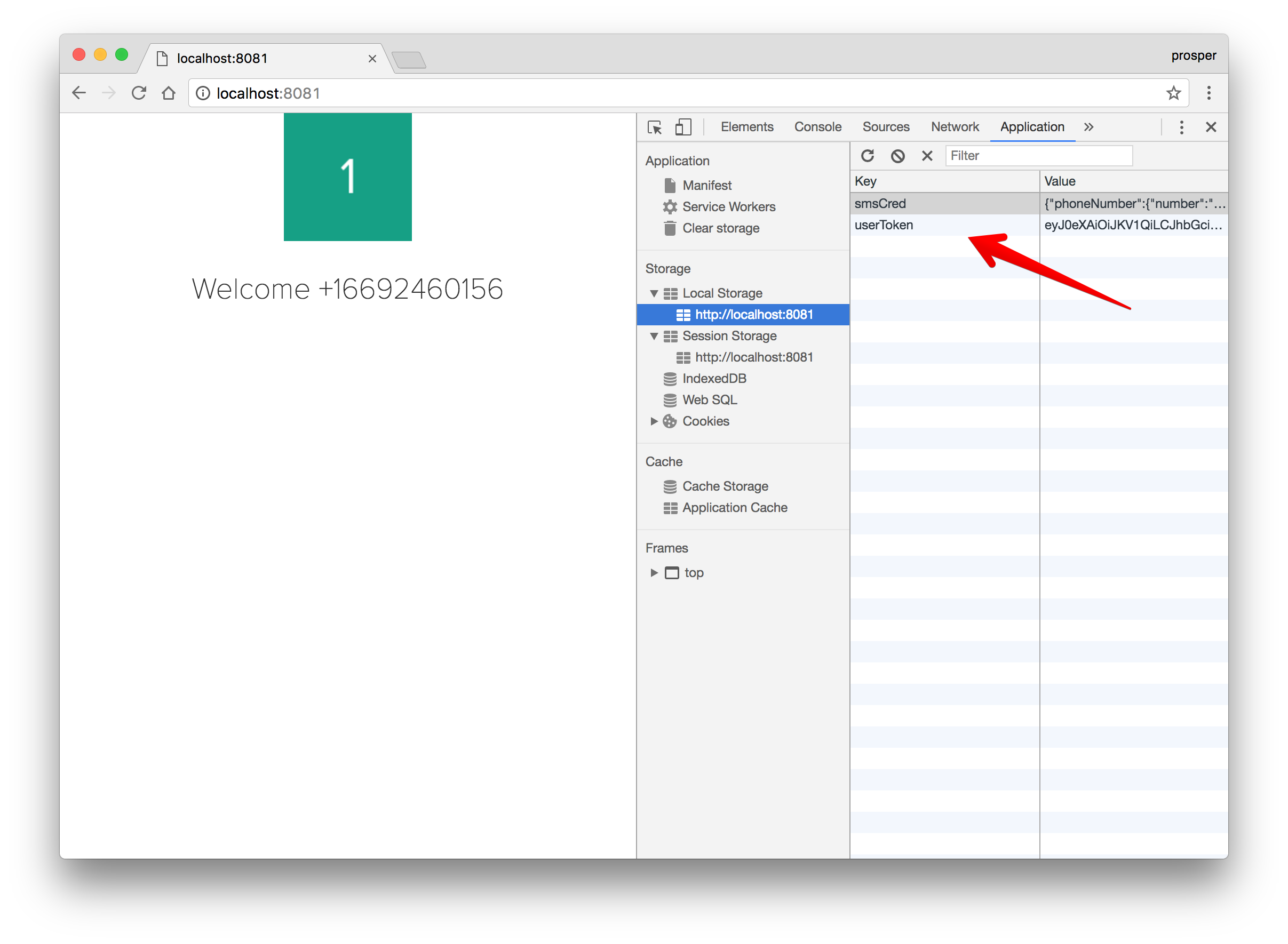Expand the Cookies tree item
This screenshot has height=944, width=1288.
coord(652,421)
